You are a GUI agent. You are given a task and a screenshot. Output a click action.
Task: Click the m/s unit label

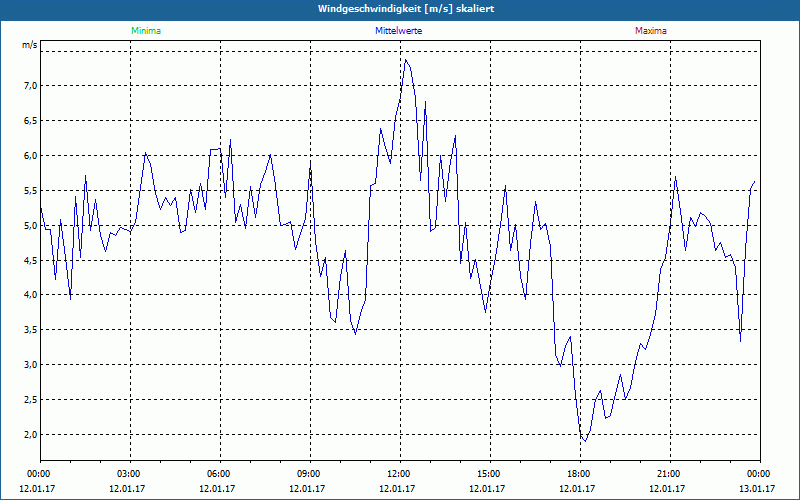(30, 45)
